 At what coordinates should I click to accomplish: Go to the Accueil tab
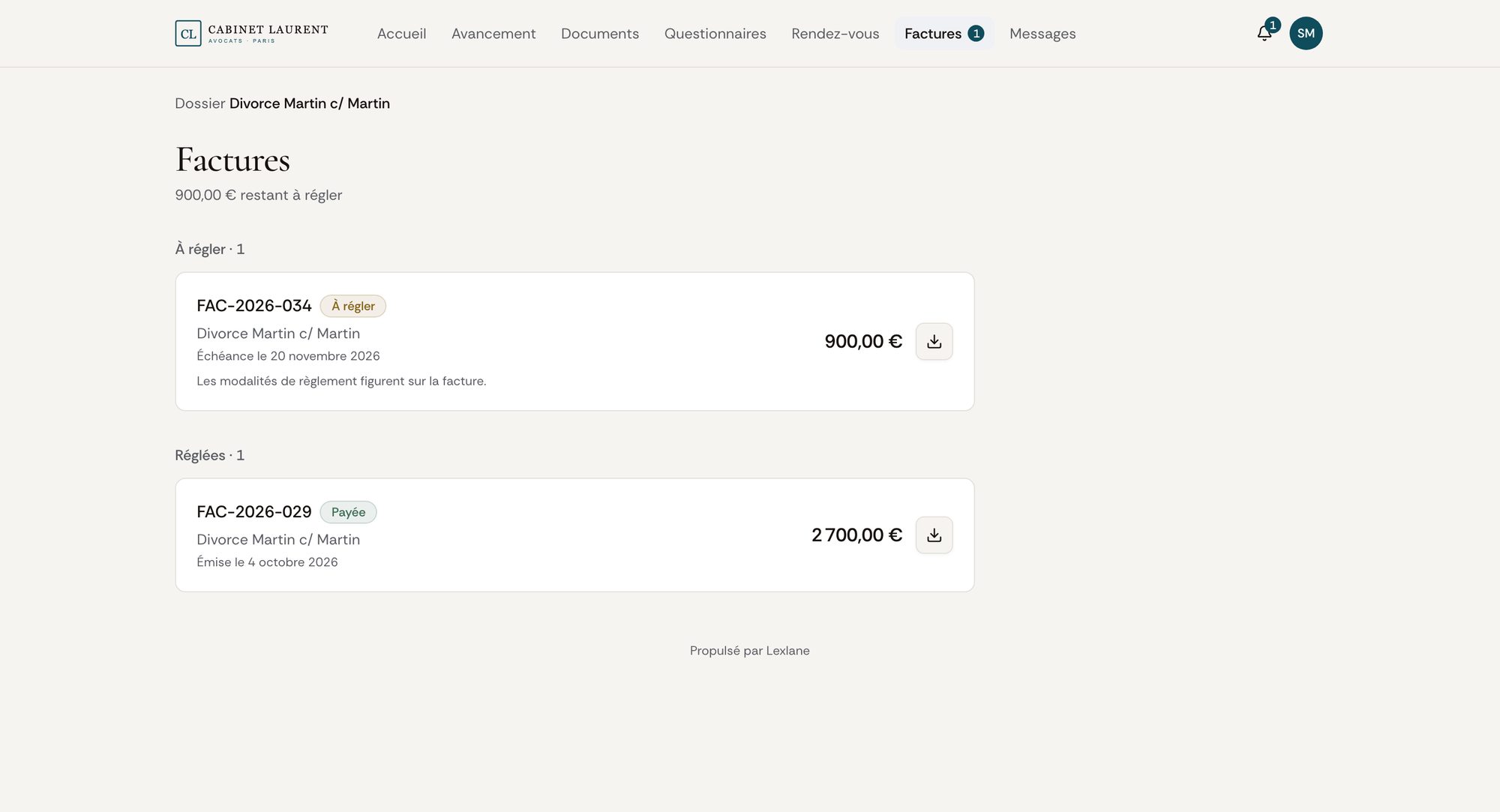[401, 34]
